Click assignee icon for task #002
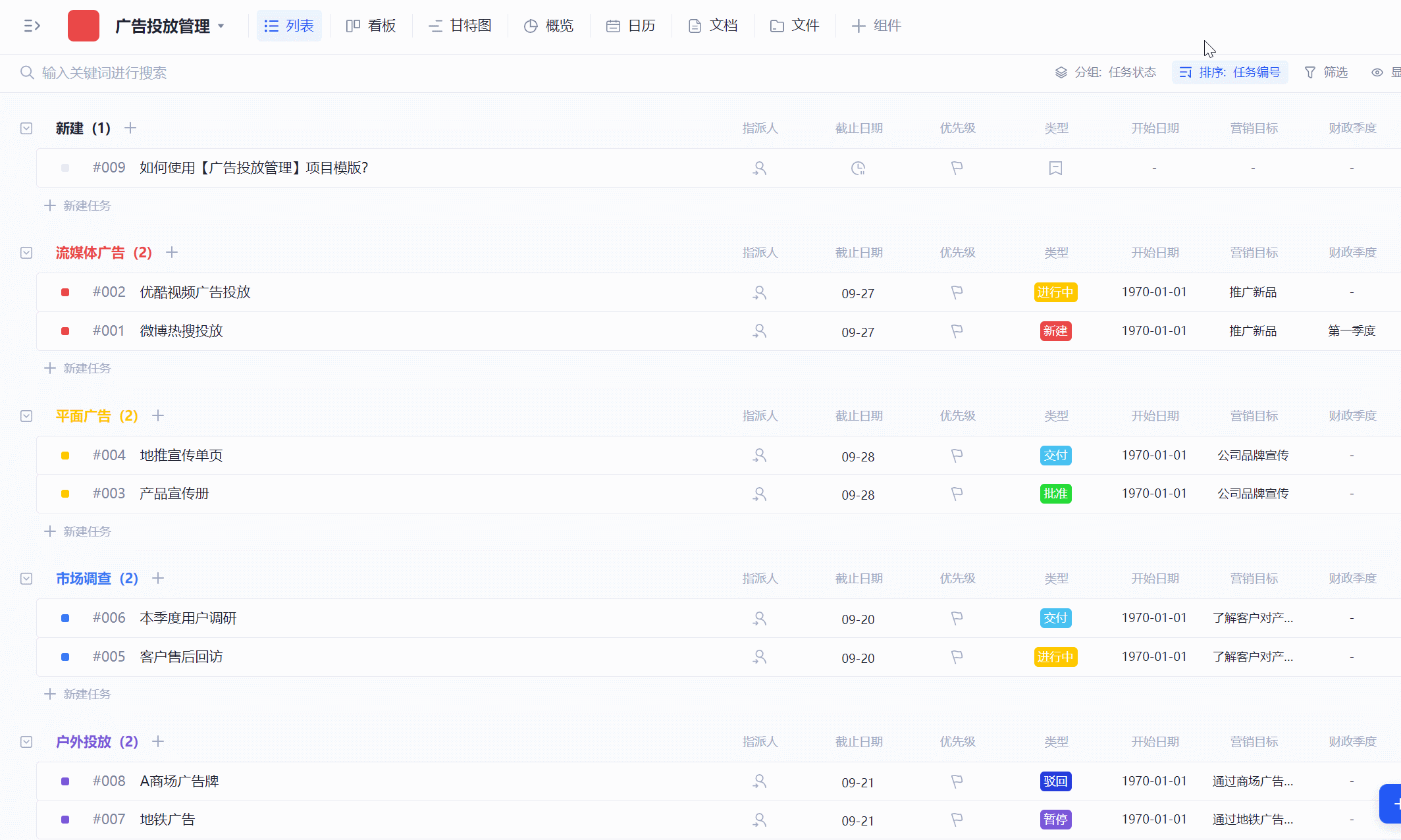This screenshot has width=1401, height=840. point(760,292)
